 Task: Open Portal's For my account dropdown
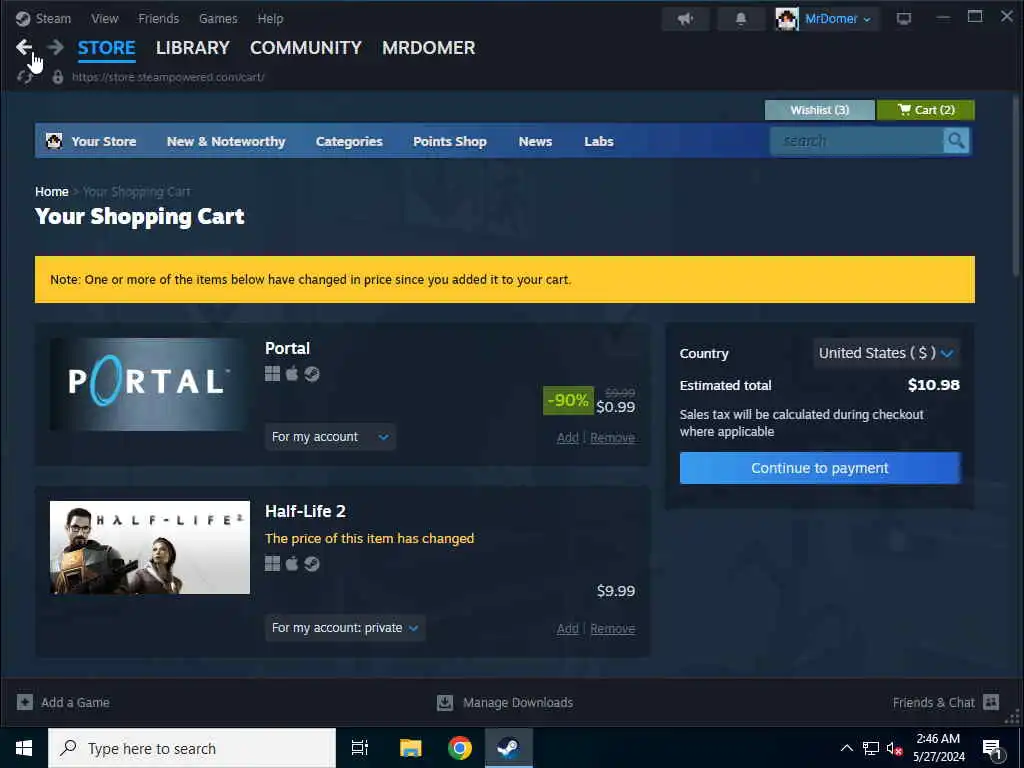330,437
